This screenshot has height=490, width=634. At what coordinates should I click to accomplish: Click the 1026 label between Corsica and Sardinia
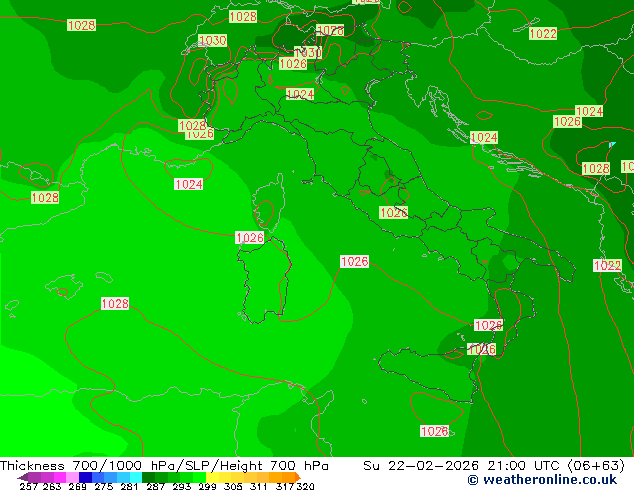(x=249, y=238)
